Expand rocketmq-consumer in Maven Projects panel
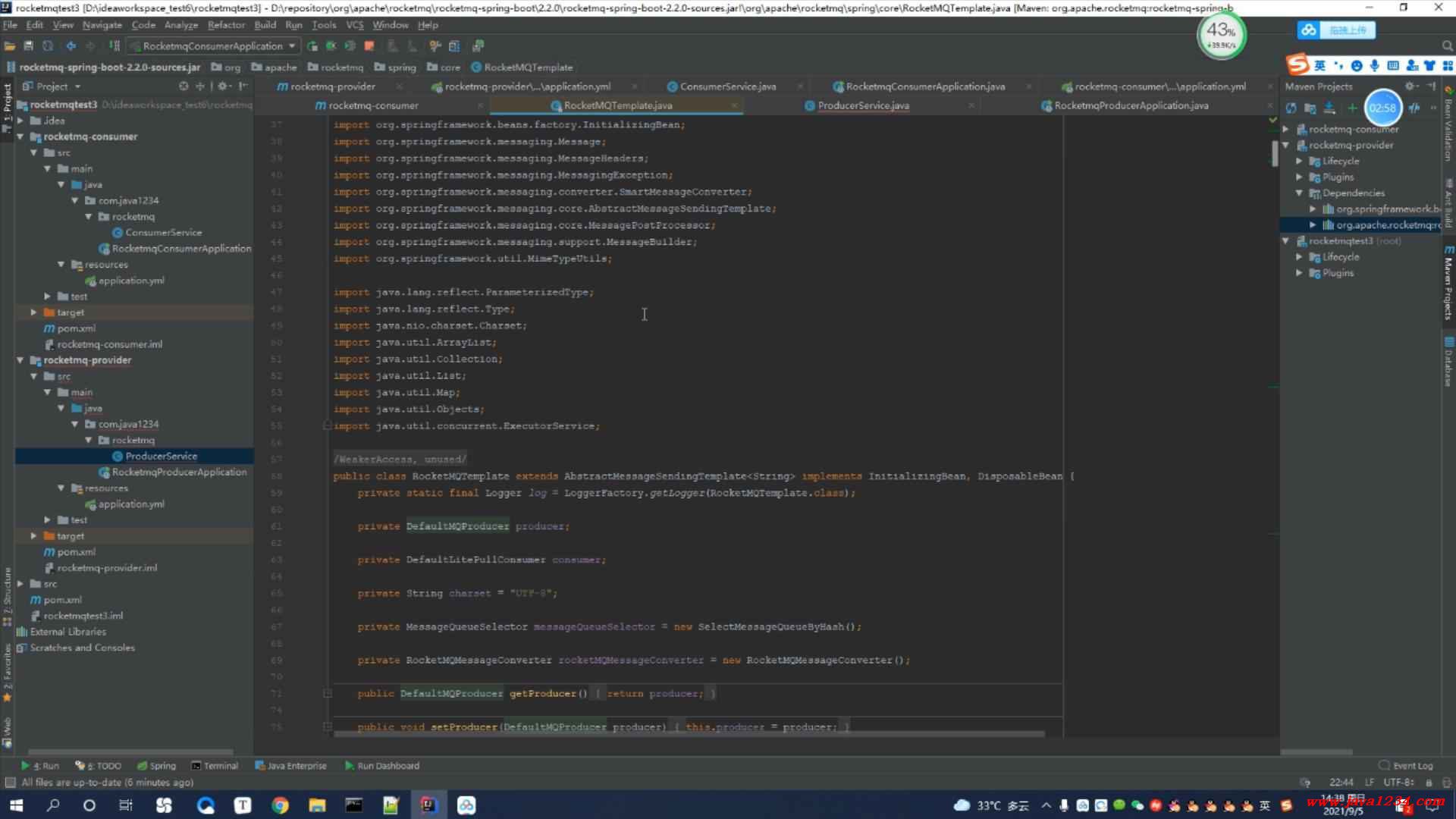Image resolution: width=1456 pixels, height=819 pixels. click(1286, 130)
